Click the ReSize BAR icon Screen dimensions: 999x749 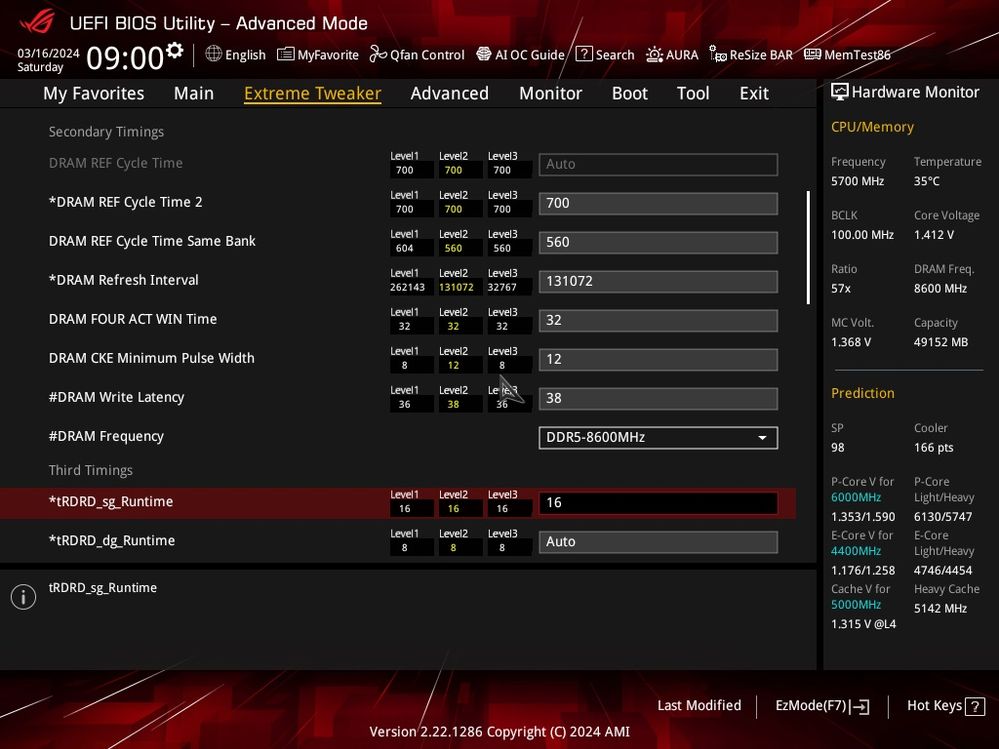pyautogui.click(x=717, y=55)
